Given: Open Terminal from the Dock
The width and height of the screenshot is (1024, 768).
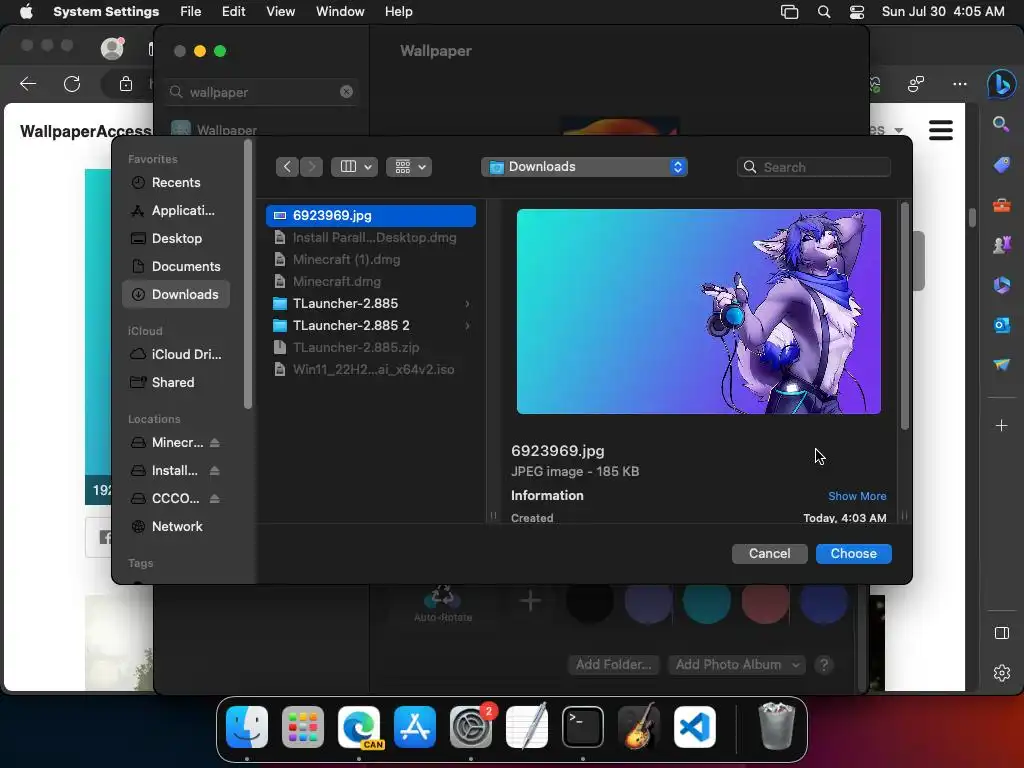Looking at the screenshot, I should [583, 726].
